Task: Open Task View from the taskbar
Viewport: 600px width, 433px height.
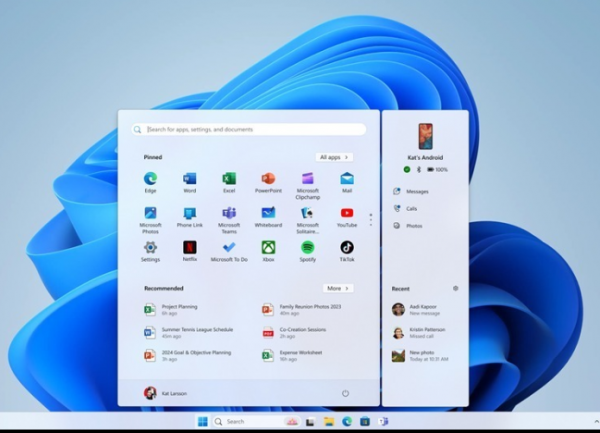Action: point(310,422)
